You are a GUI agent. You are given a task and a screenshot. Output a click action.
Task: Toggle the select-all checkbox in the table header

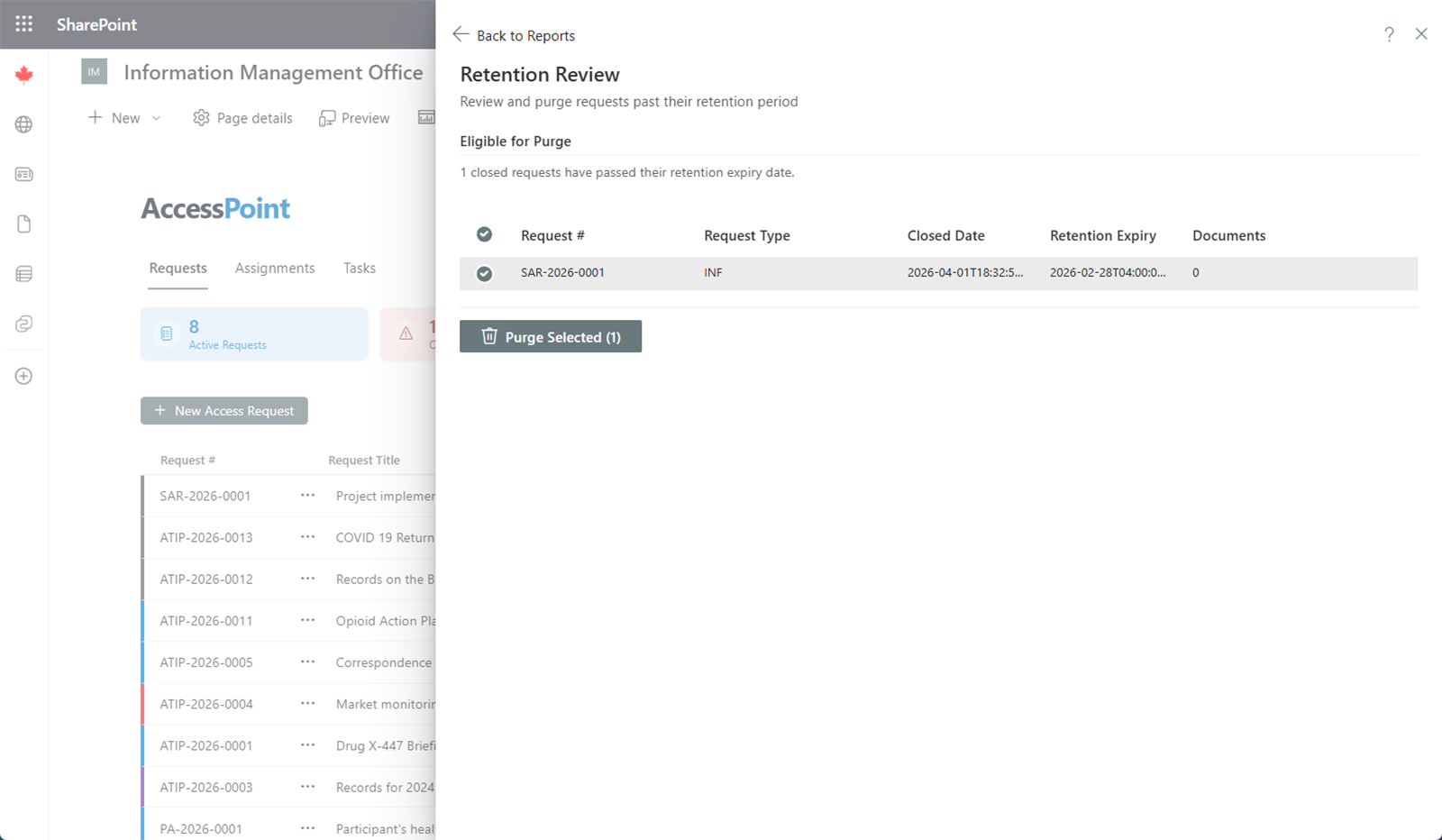click(484, 233)
